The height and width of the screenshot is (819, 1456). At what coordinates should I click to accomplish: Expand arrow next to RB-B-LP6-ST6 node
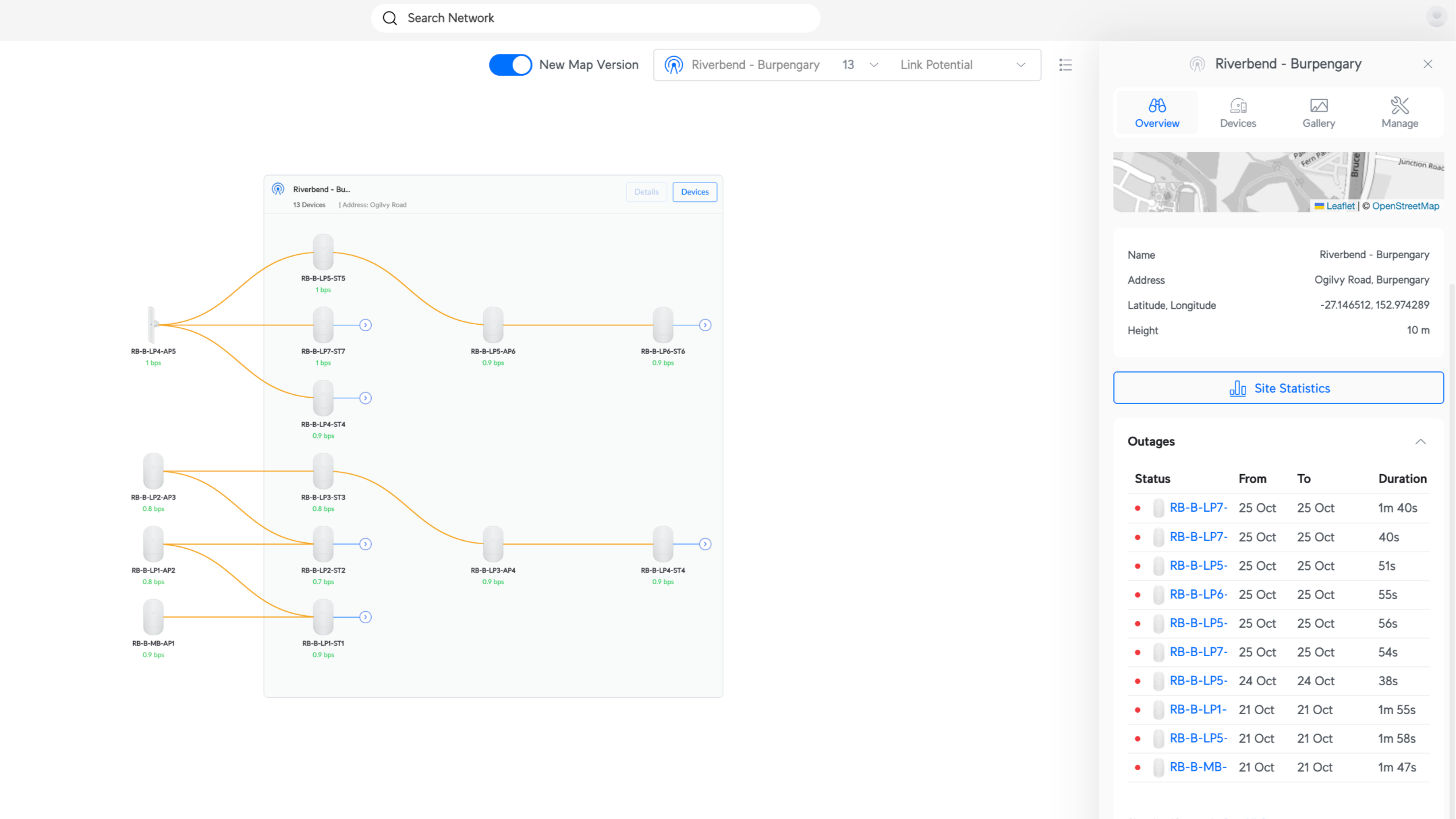(x=705, y=325)
